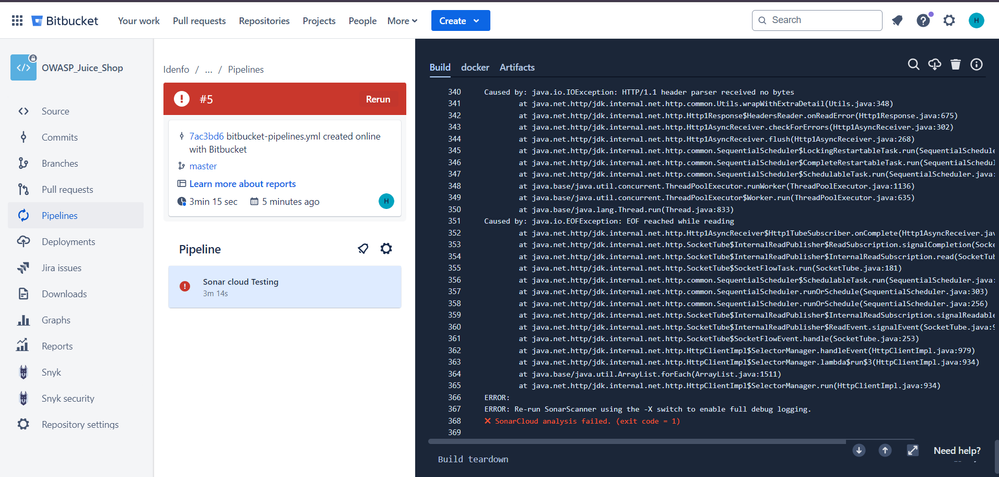This screenshot has height=477, width=999.
Task: Switch to the Build tab
Action: click(x=440, y=68)
